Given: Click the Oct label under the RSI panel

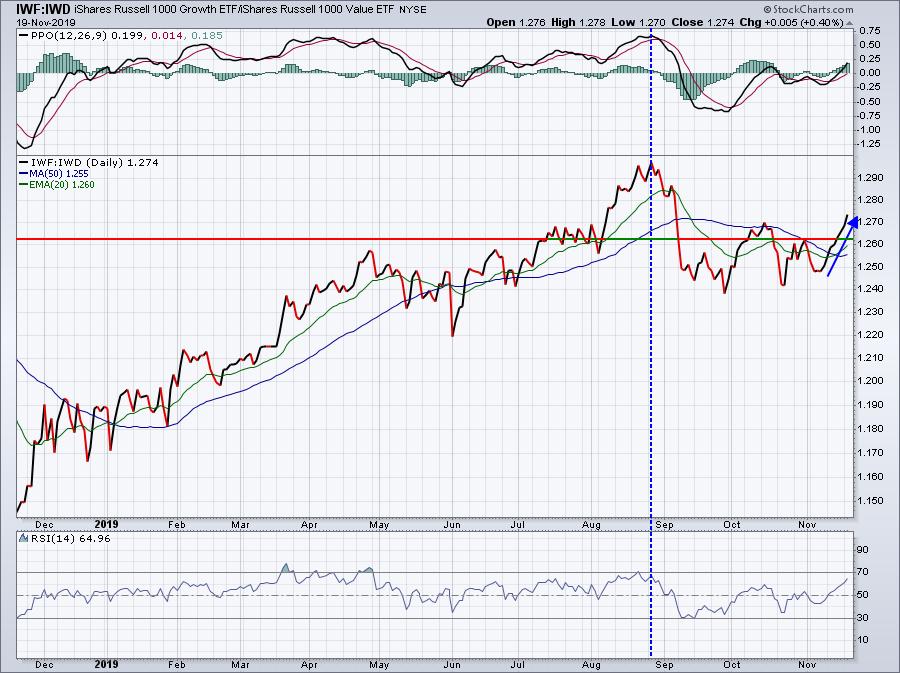Looking at the screenshot, I should (x=732, y=665).
